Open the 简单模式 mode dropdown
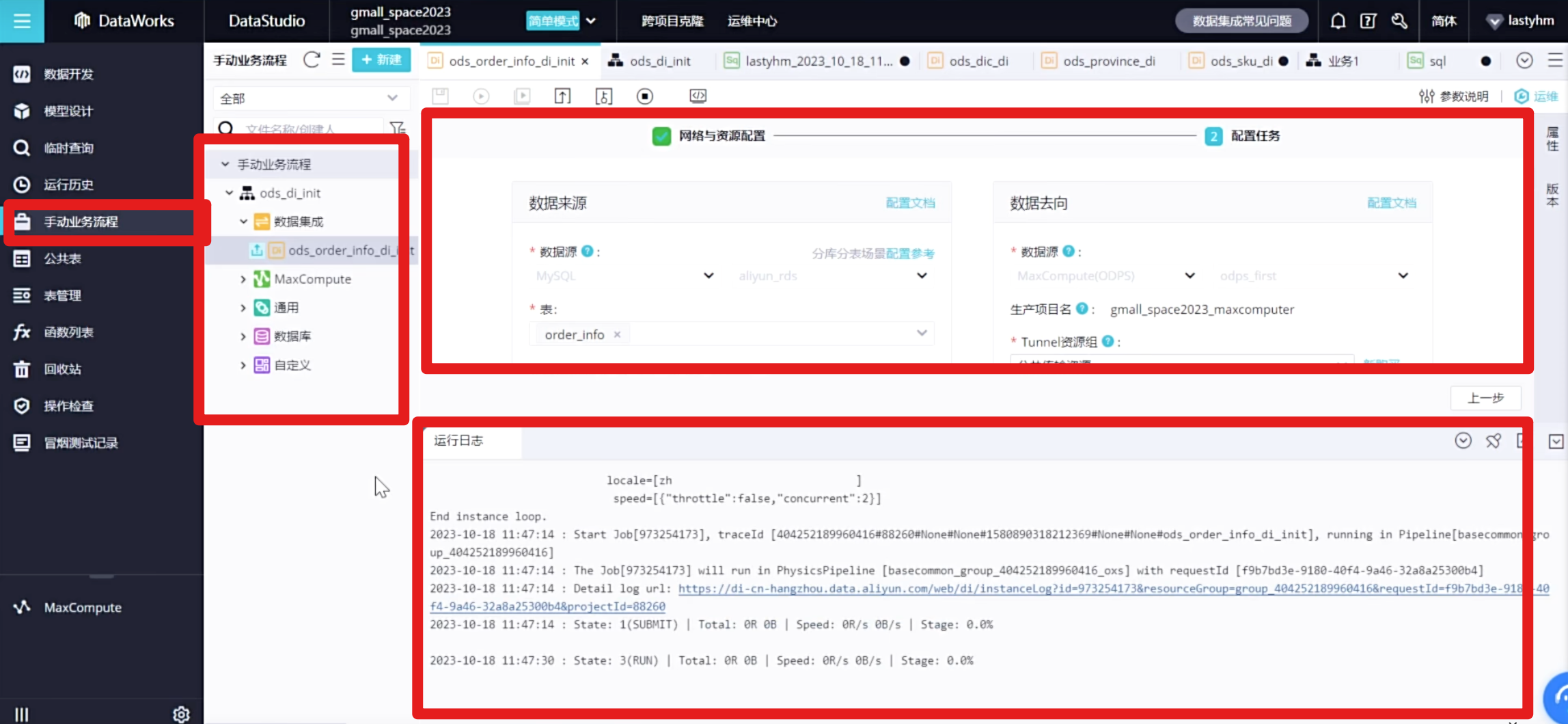The width and height of the screenshot is (1568, 724). [562, 21]
